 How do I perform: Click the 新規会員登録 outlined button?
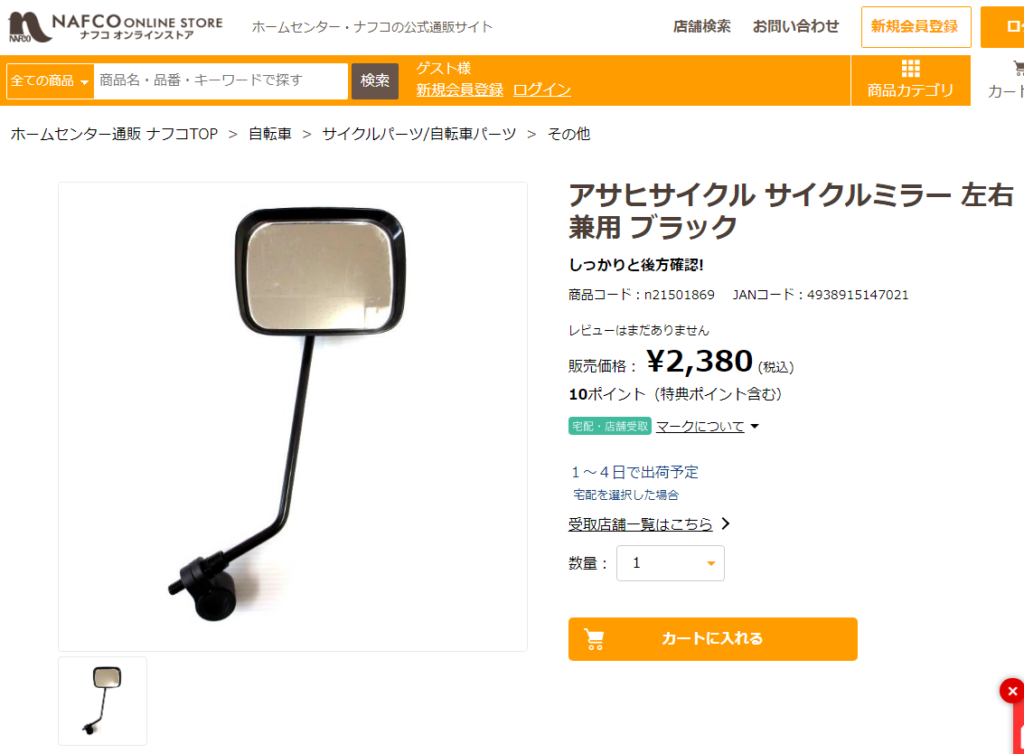916,27
